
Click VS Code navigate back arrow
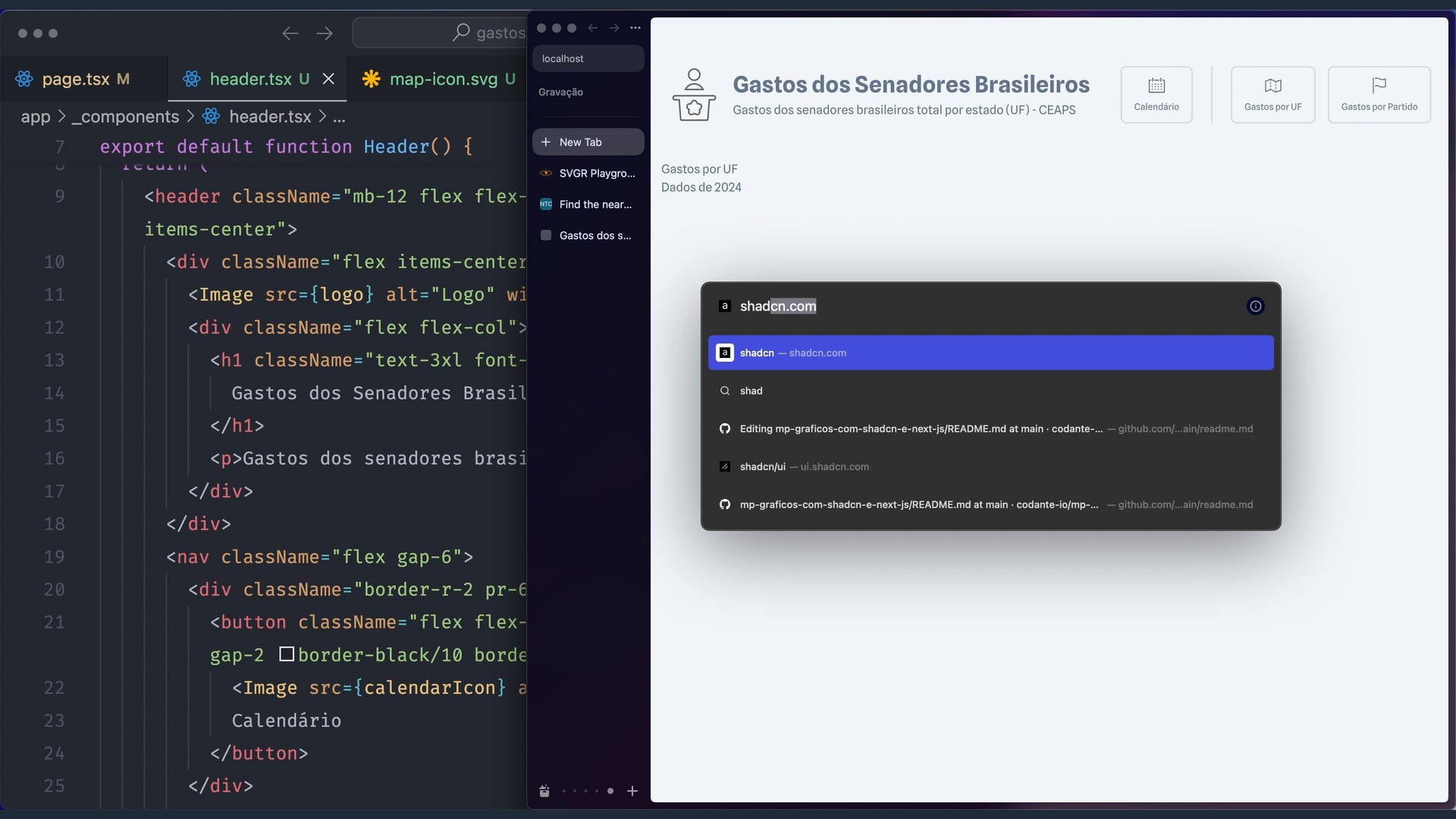pos(290,33)
